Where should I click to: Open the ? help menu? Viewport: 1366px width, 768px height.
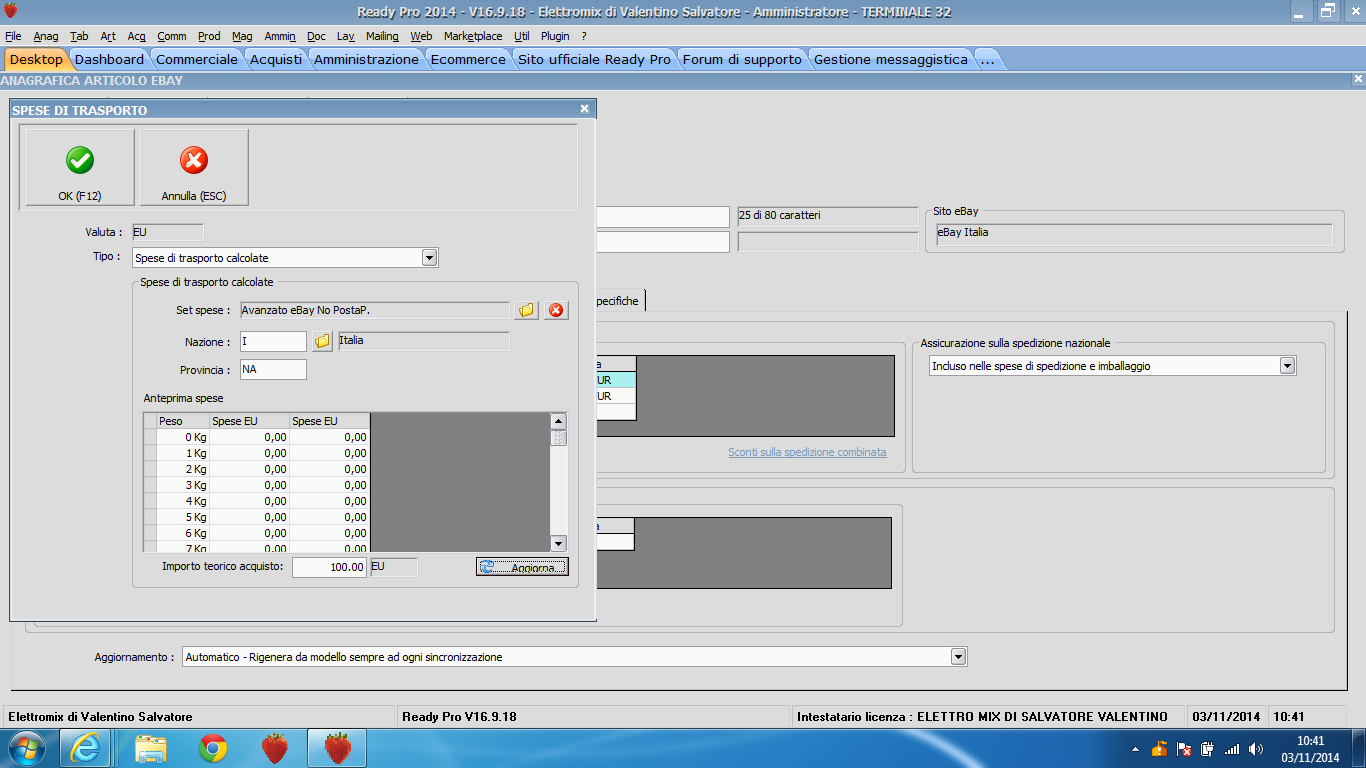point(584,36)
